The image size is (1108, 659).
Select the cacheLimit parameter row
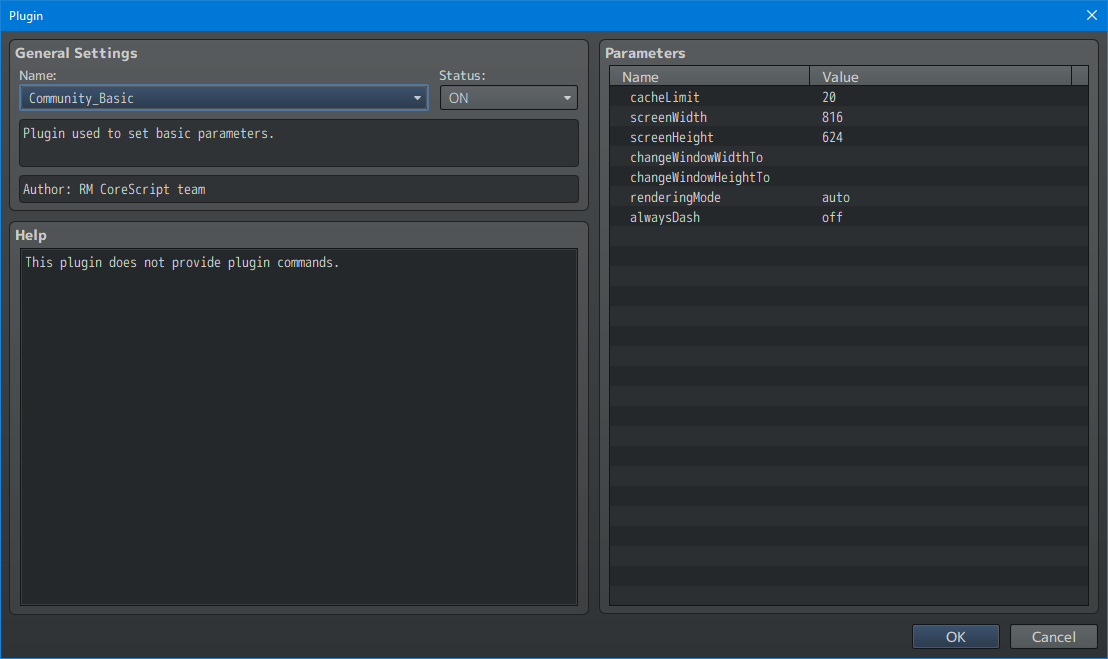pyautogui.click(x=849, y=97)
